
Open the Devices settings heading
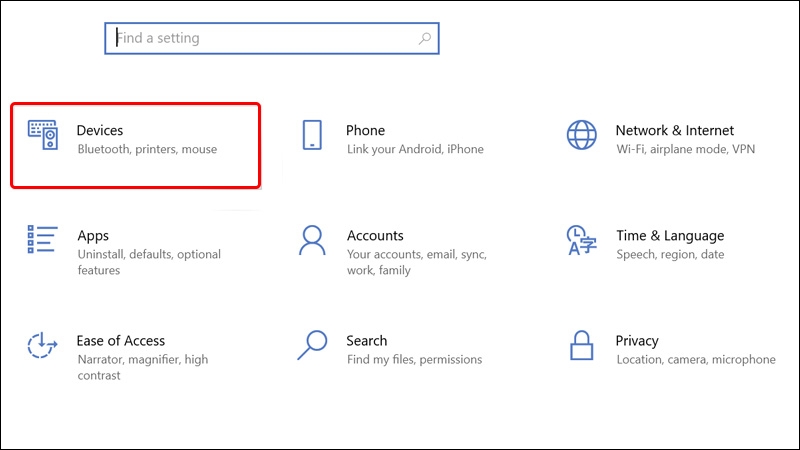(100, 131)
